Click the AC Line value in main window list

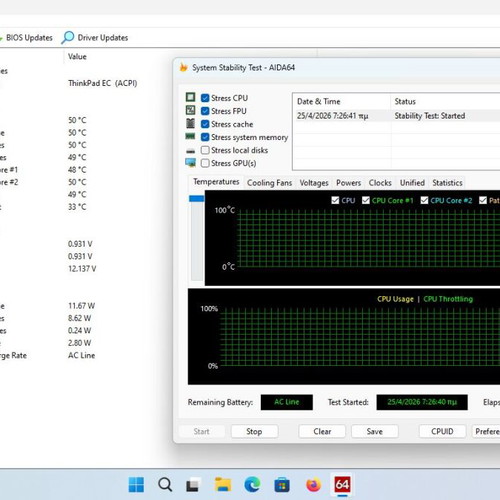pos(82,355)
